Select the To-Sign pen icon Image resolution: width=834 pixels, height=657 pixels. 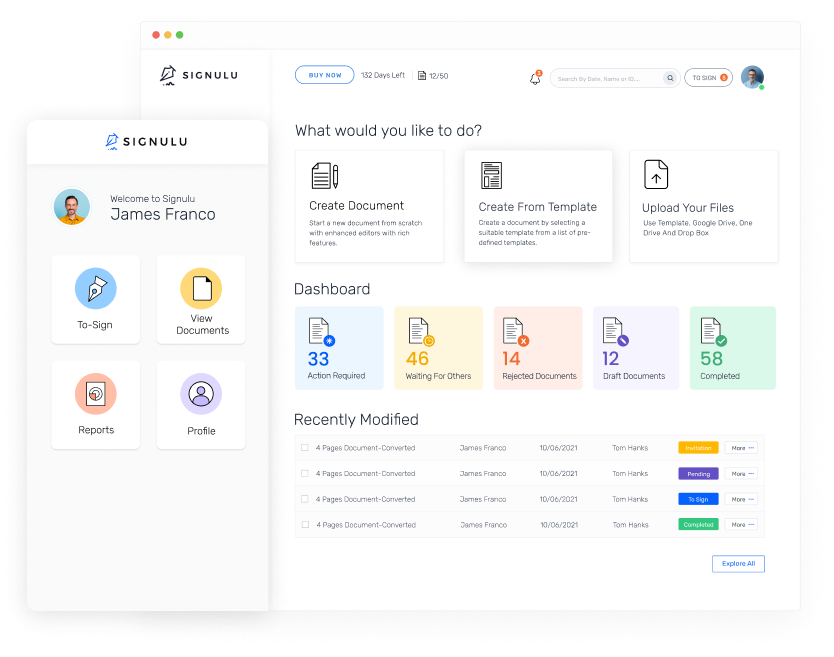[x=96, y=288]
